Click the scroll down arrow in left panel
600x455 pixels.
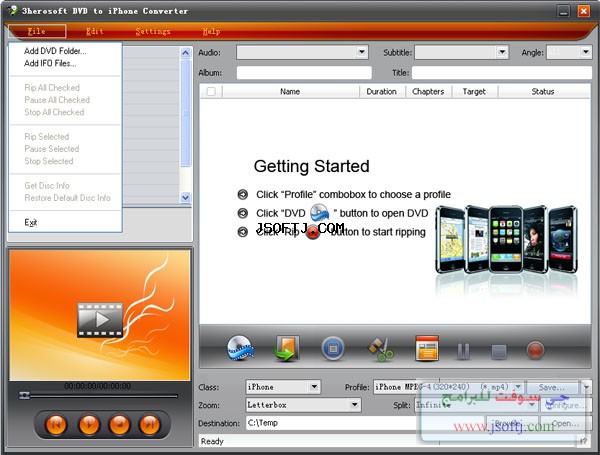(x=186, y=198)
